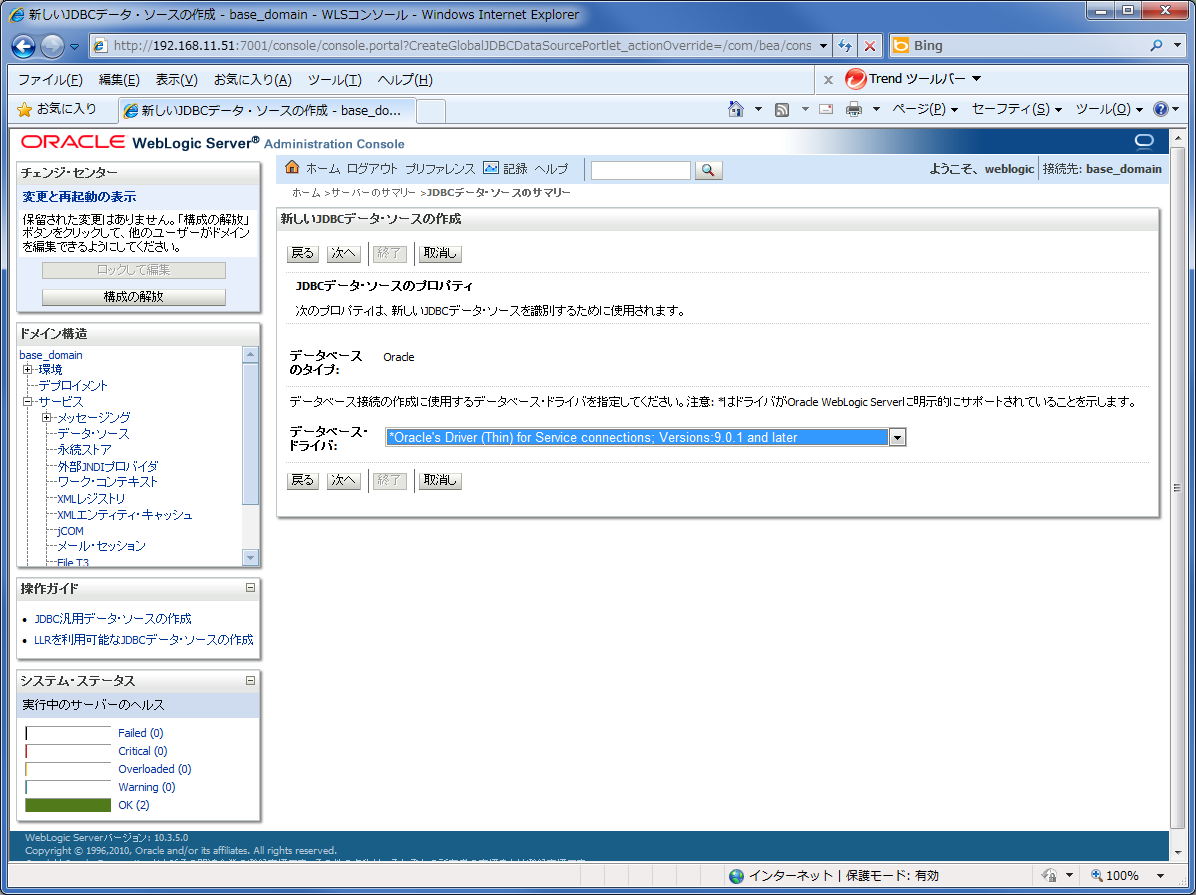Click the domain tree scrollbar up arrow
This screenshot has height=895, width=1196.
(250, 355)
